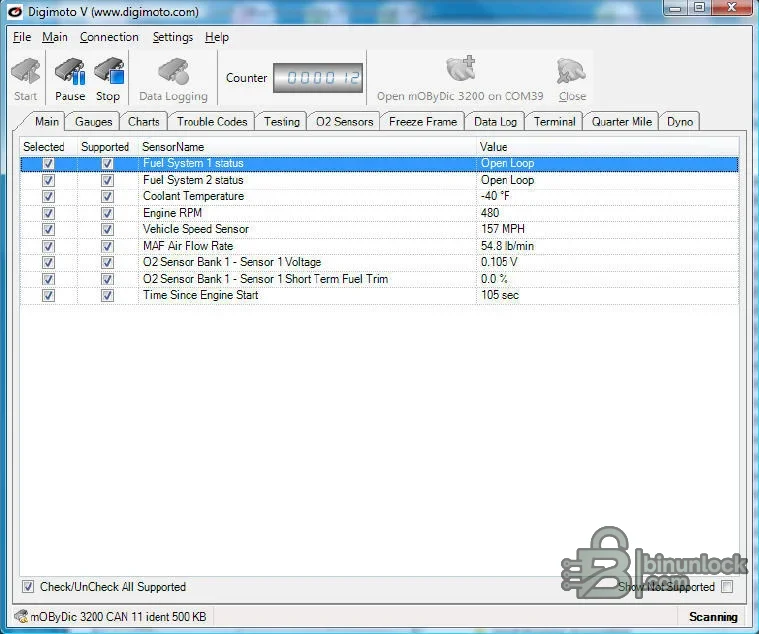Open the Testing tab
This screenshot has height=634, width=759.
pos(282,121)
